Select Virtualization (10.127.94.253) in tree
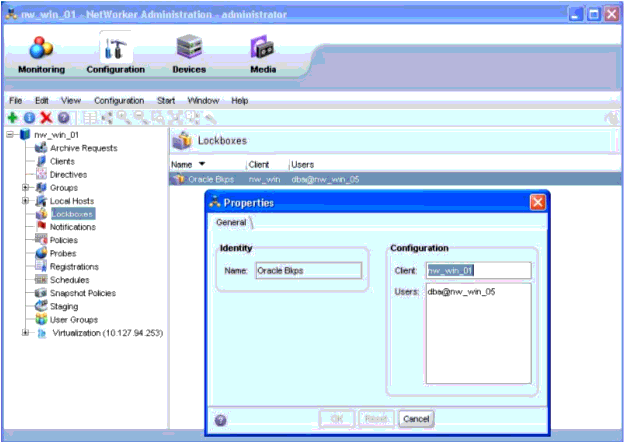Viewport: 624px width, 442px height. pos(108,333)
